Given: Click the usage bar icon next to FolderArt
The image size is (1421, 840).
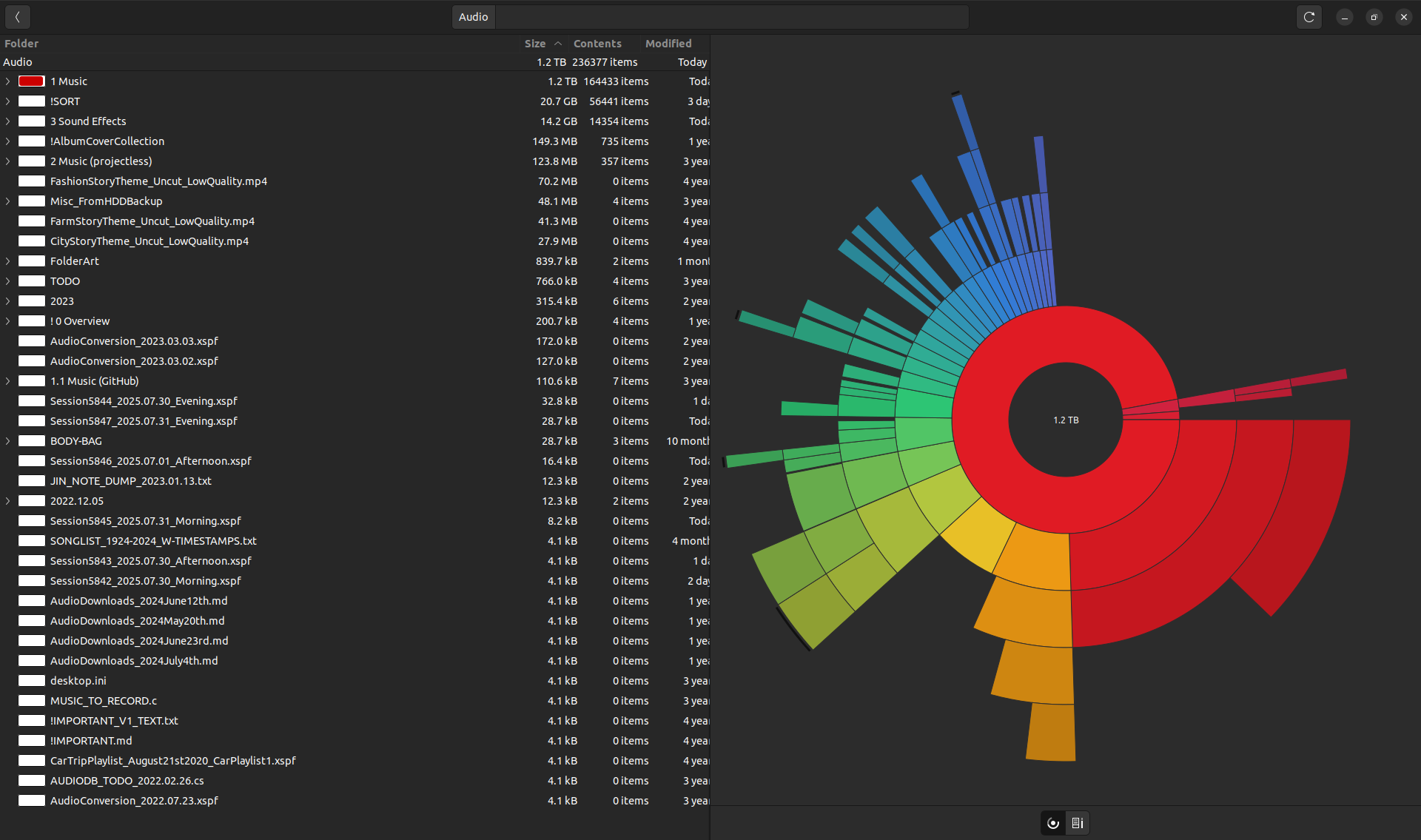Looking at the screenshot, I should click(32, 261).
